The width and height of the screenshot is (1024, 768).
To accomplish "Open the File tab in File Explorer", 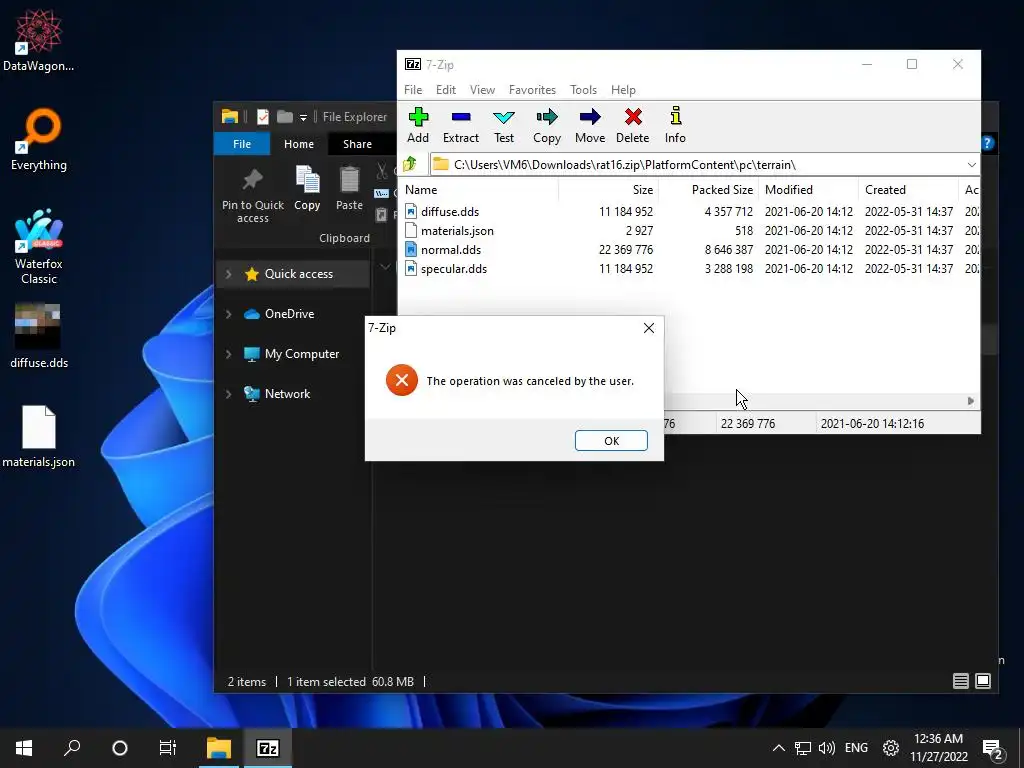I will [242, 144].
